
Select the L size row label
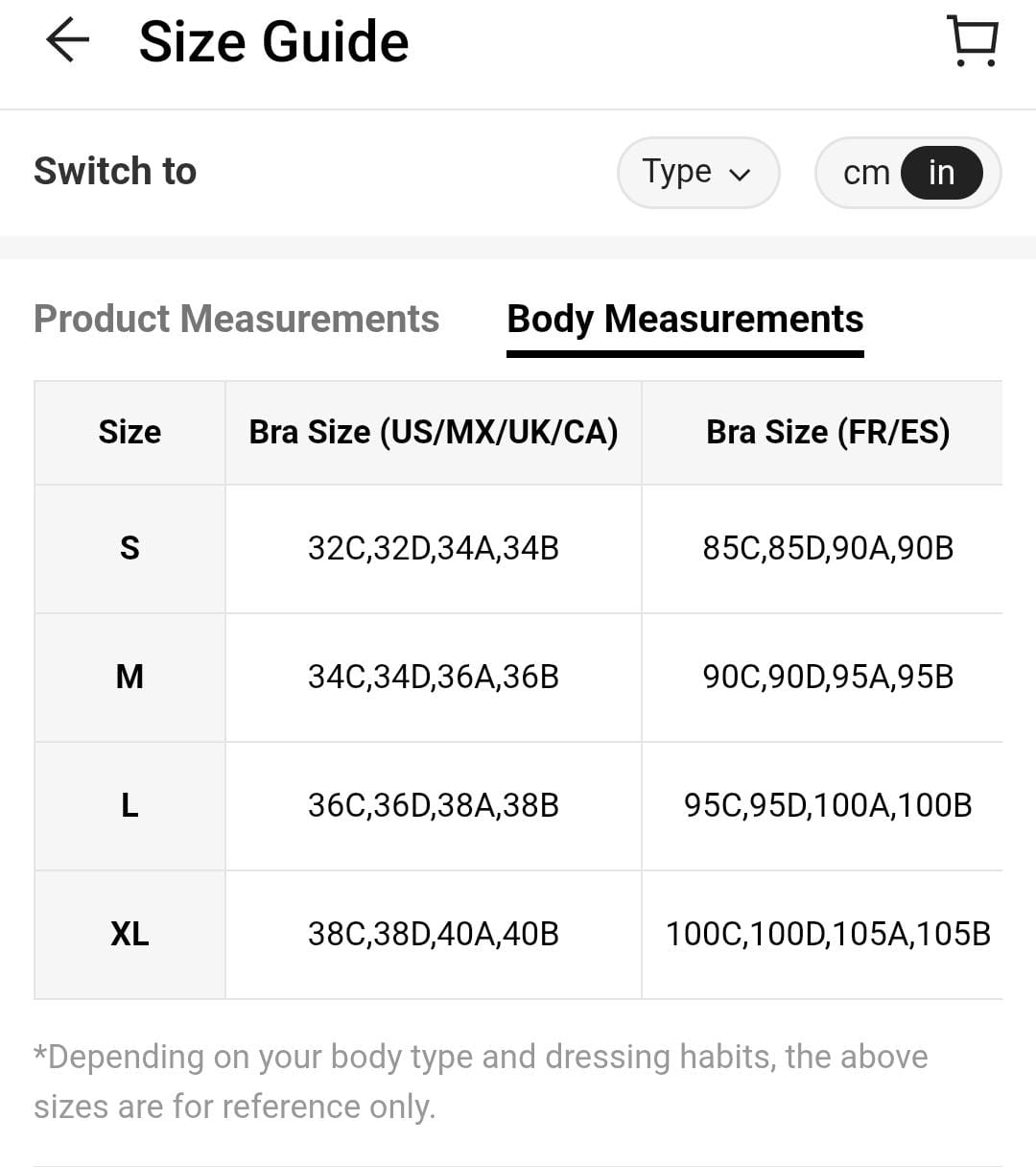tap(129, 805)
